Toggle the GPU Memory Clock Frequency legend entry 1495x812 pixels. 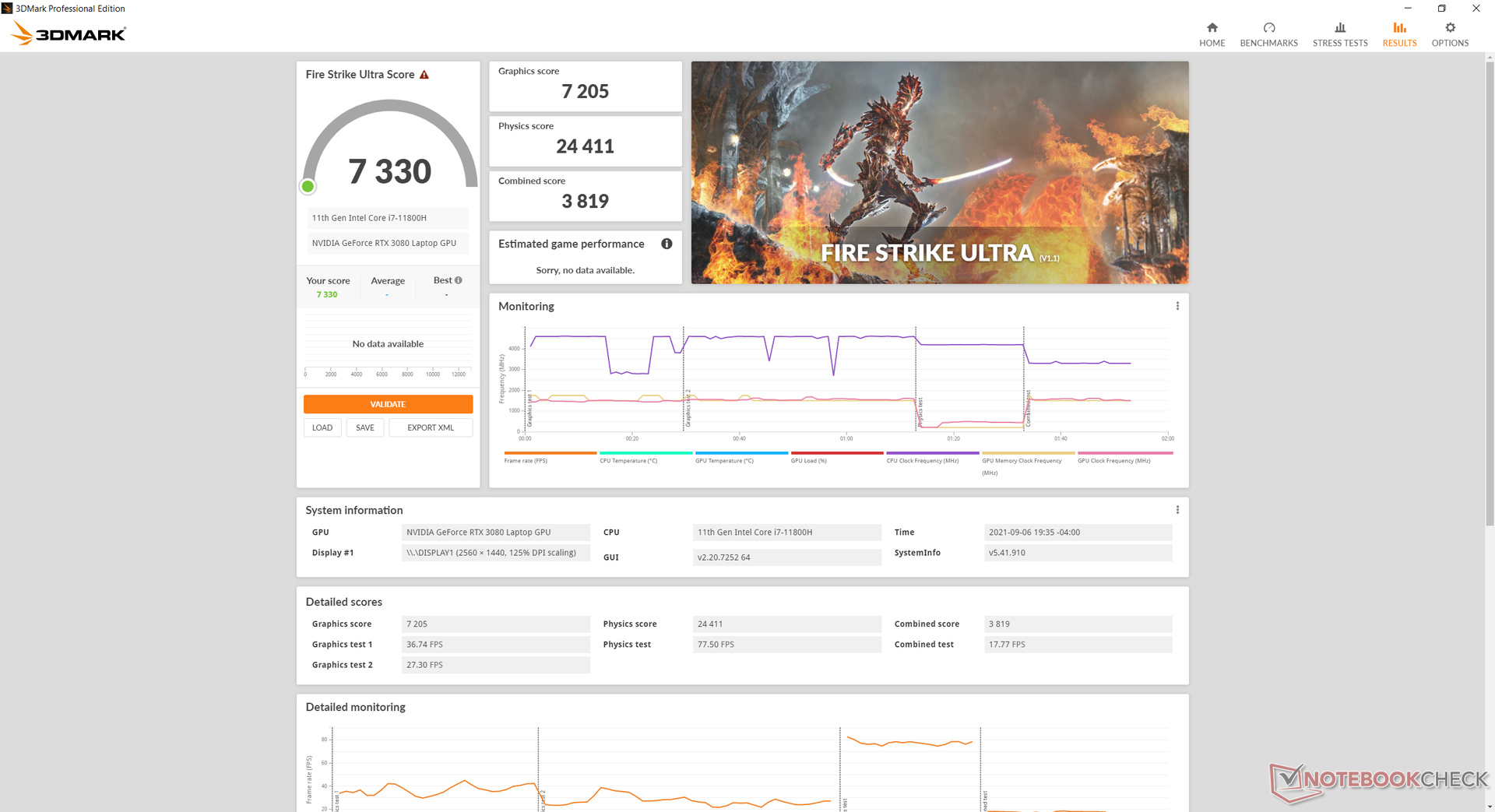coord(1028,463)
